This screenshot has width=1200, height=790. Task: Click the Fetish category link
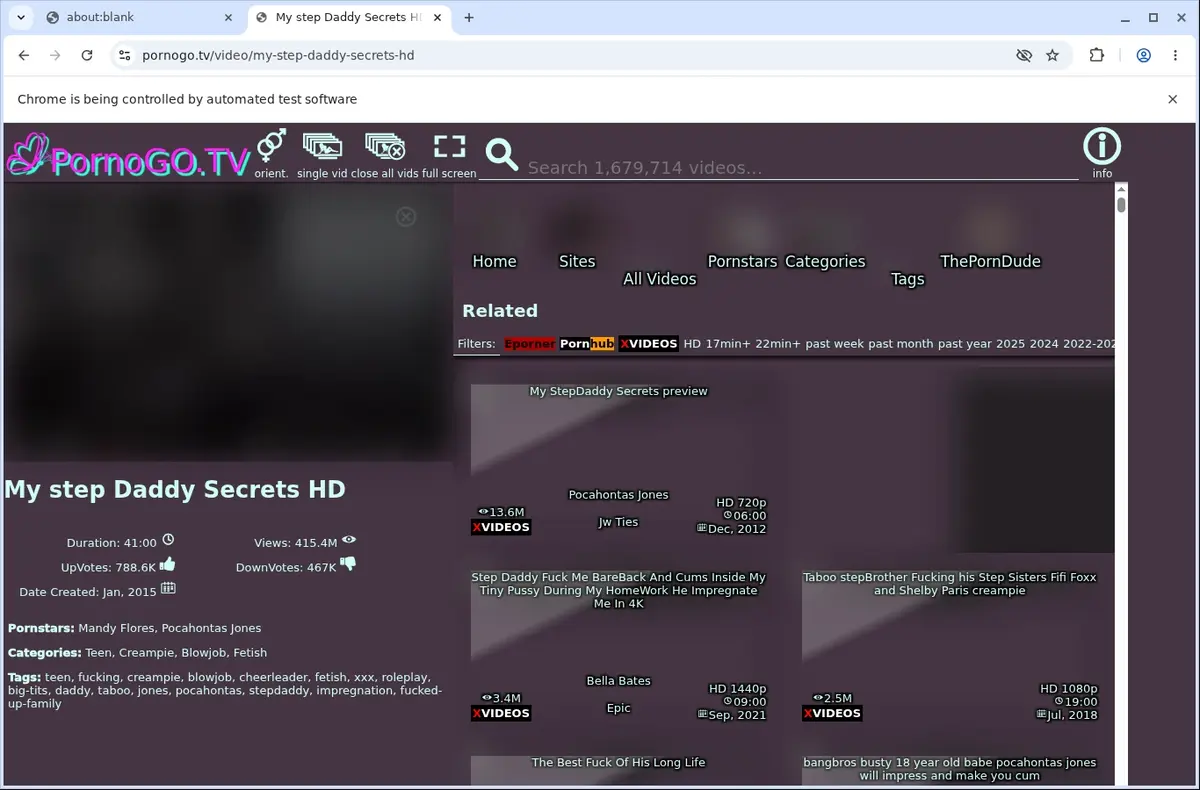point(250,653)
